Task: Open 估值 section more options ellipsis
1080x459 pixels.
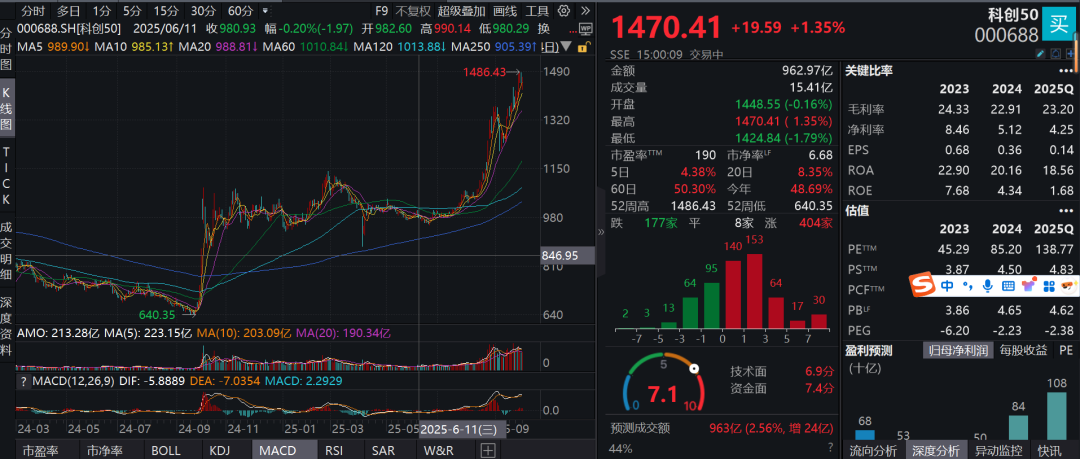Action: click(1066, 211)
